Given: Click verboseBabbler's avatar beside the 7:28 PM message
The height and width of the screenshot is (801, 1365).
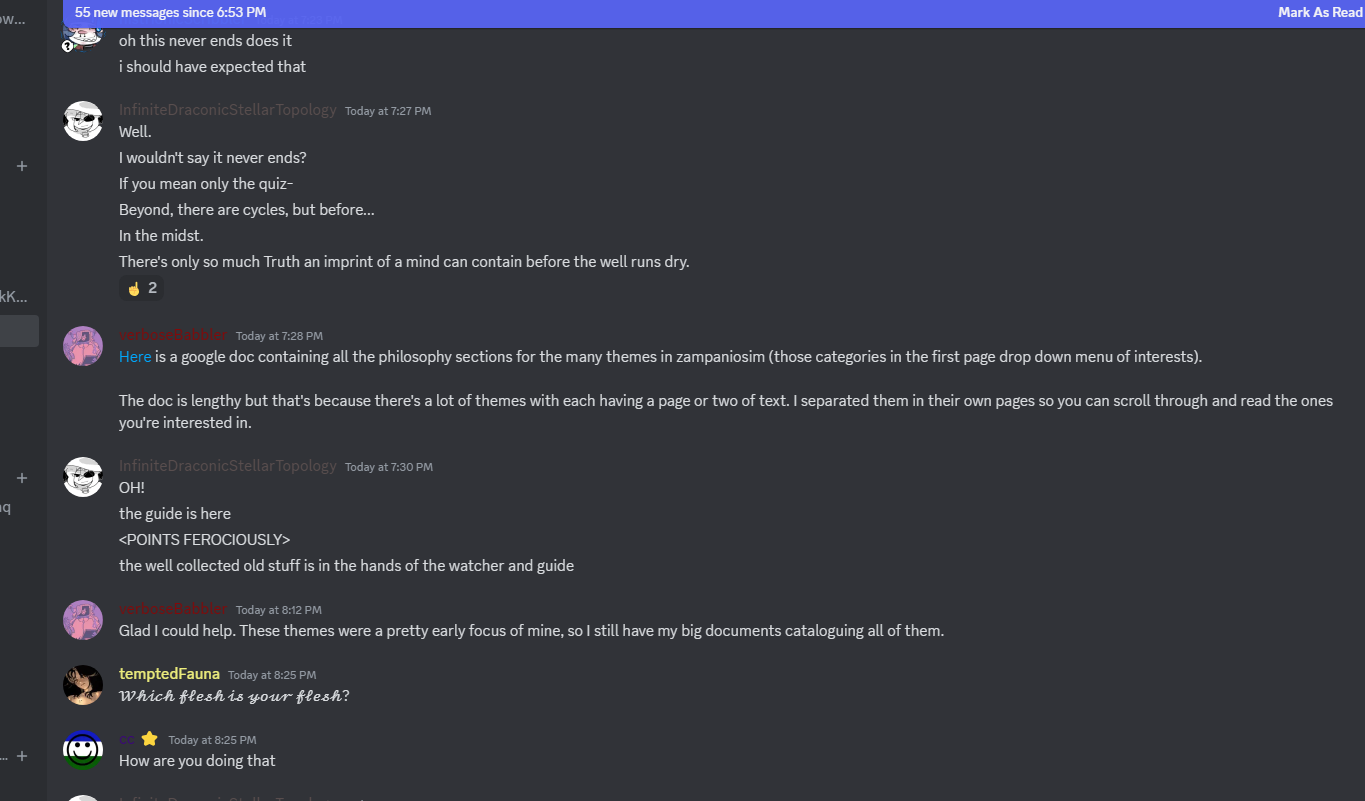Looking at the screenshot, I should point(83,346).
